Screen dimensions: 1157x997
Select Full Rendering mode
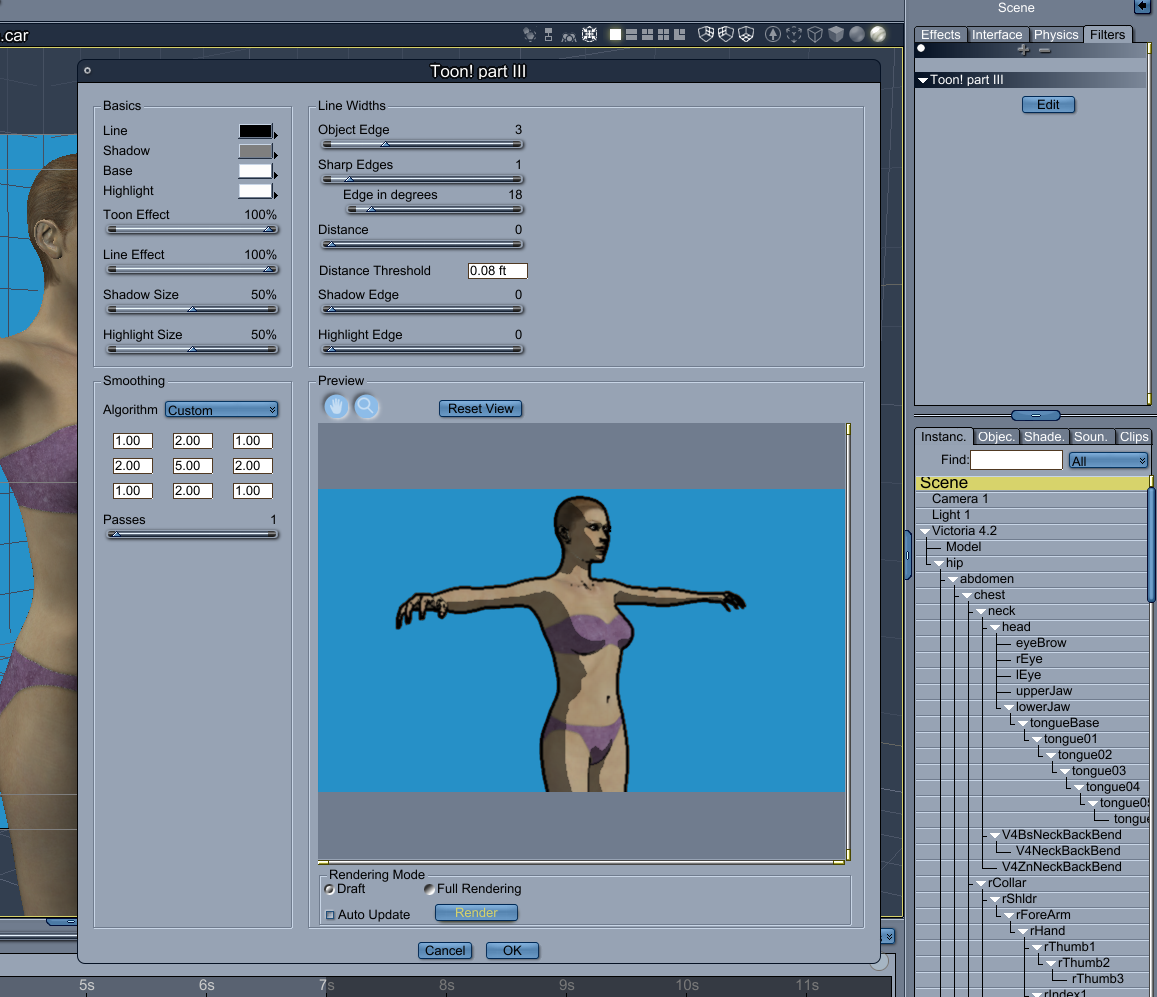tap(429, 889)
